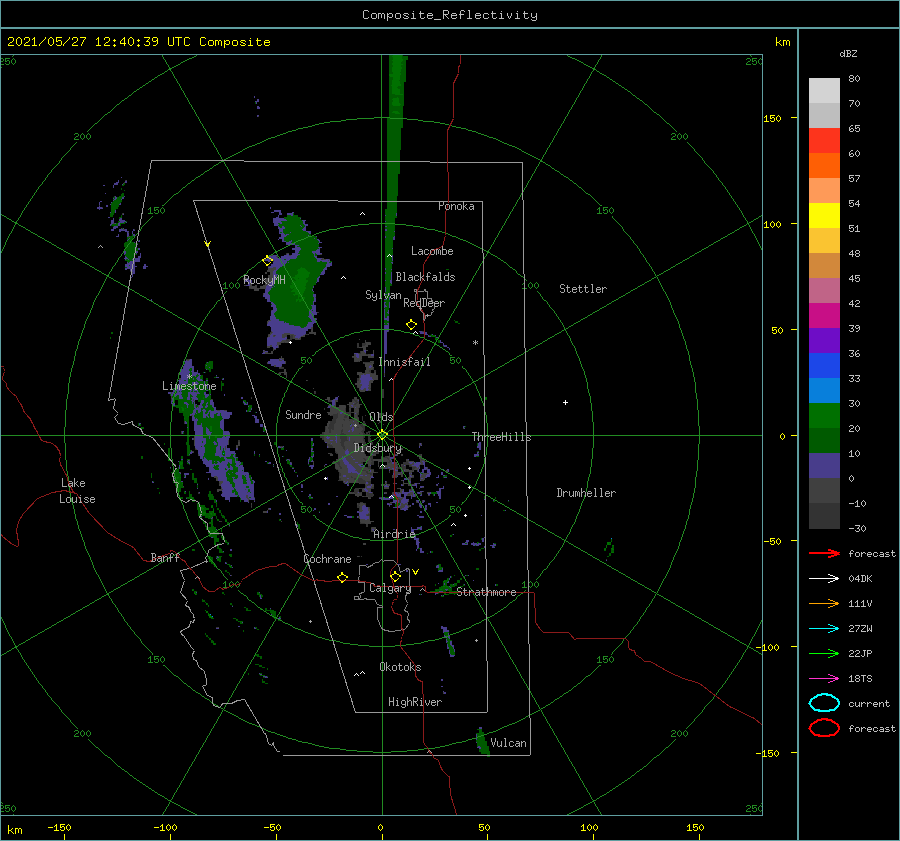Click the 57 value on the dBZ scale
900x841 pixels.
[x=854, y=179]
